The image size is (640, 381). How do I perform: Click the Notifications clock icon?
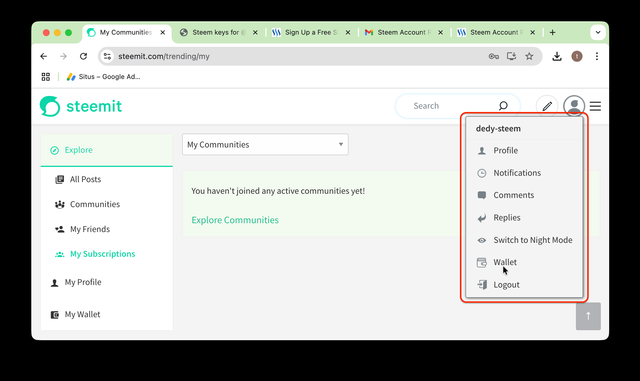(x=482, y=173)
